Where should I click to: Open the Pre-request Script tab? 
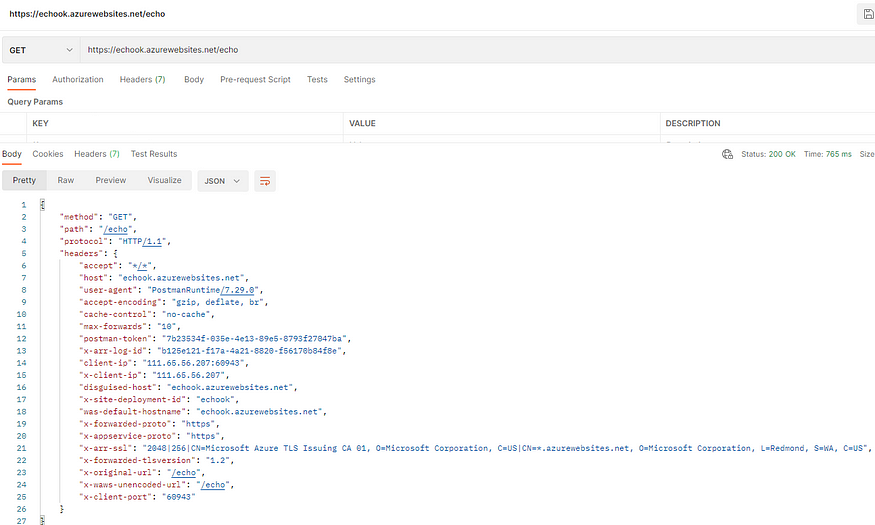(255, 79)
